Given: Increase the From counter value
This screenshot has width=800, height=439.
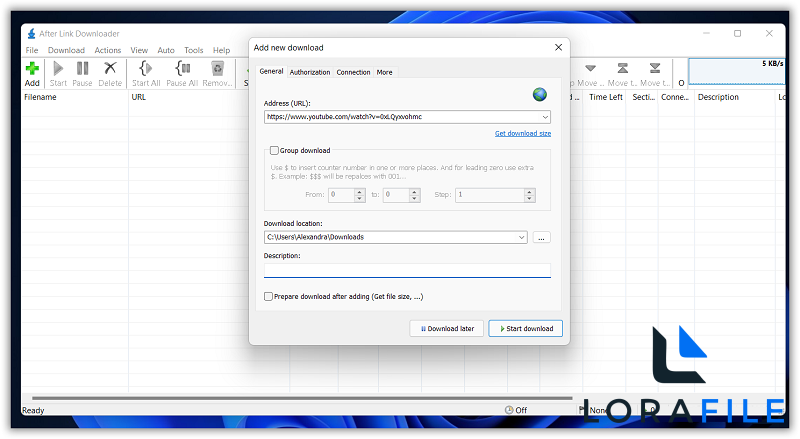Looking at the screenshot, I should click(360, 192).
